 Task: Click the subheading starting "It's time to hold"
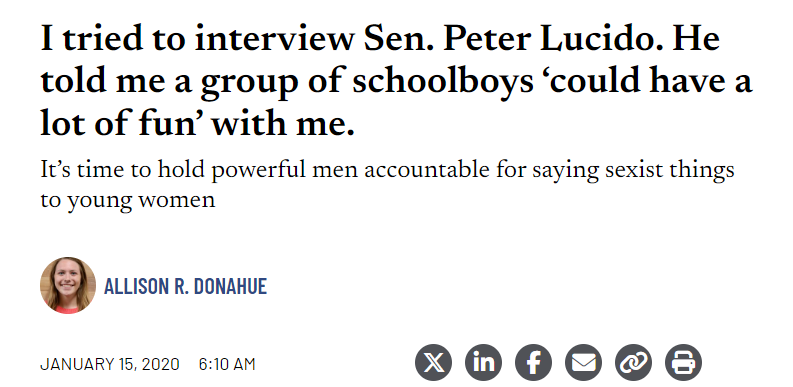point(387,186)
